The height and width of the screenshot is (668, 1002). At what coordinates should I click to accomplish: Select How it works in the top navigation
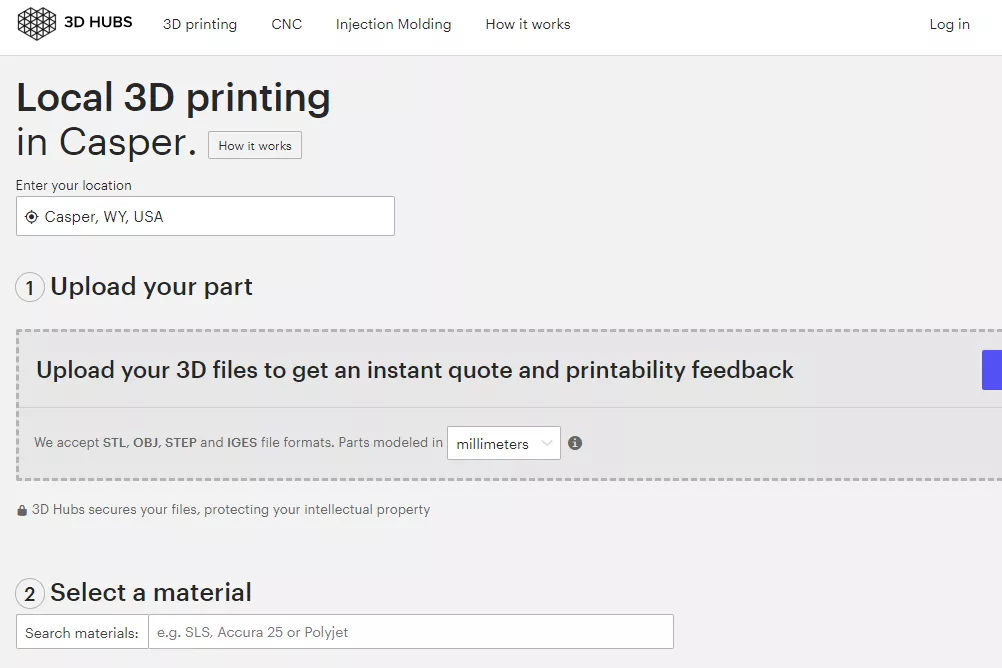click(x=527, y=24)
